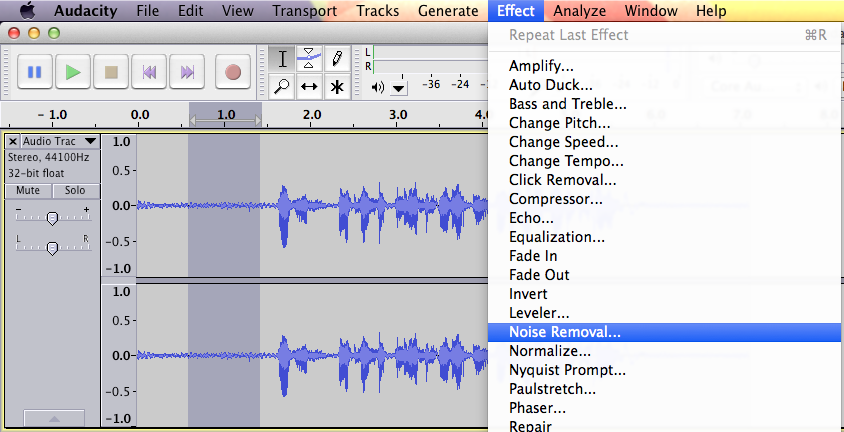Enable the asterisk Multi-Tool mode
Screen dimensions: 844x432
(337, 86)
